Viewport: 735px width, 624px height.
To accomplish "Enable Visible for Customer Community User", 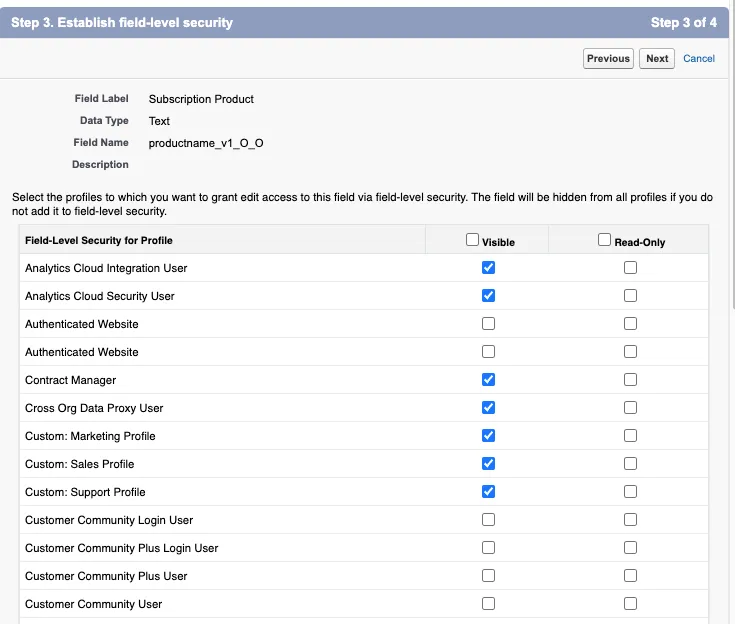I will tap(488, 604).
